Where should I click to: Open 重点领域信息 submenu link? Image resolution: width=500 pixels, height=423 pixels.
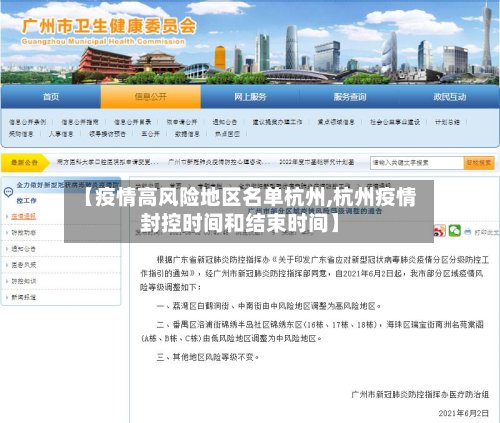coord(336,122)
